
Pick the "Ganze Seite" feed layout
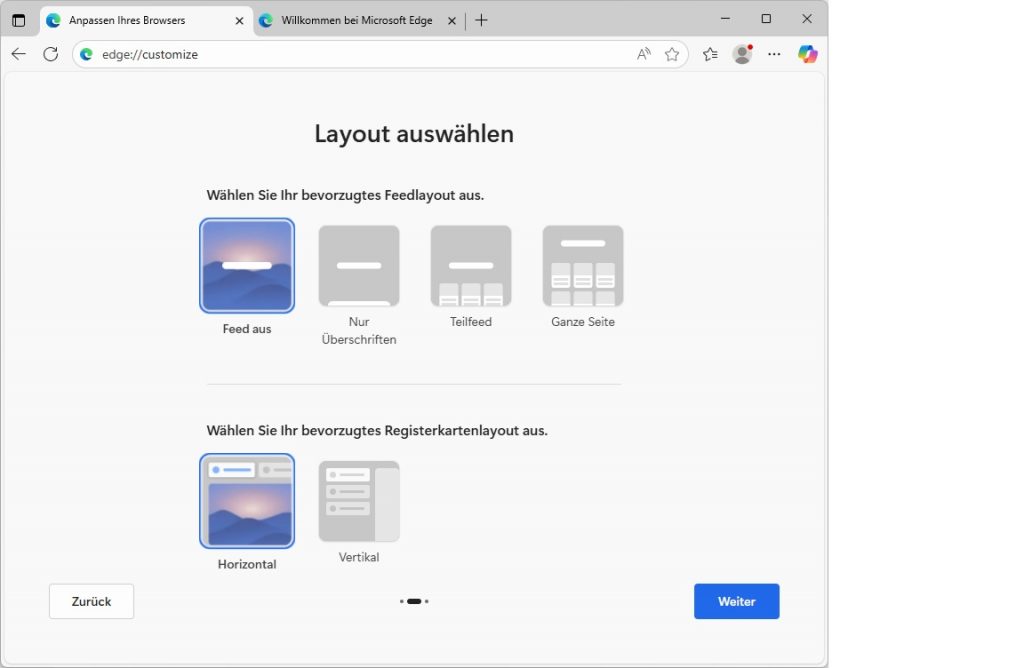583,266
